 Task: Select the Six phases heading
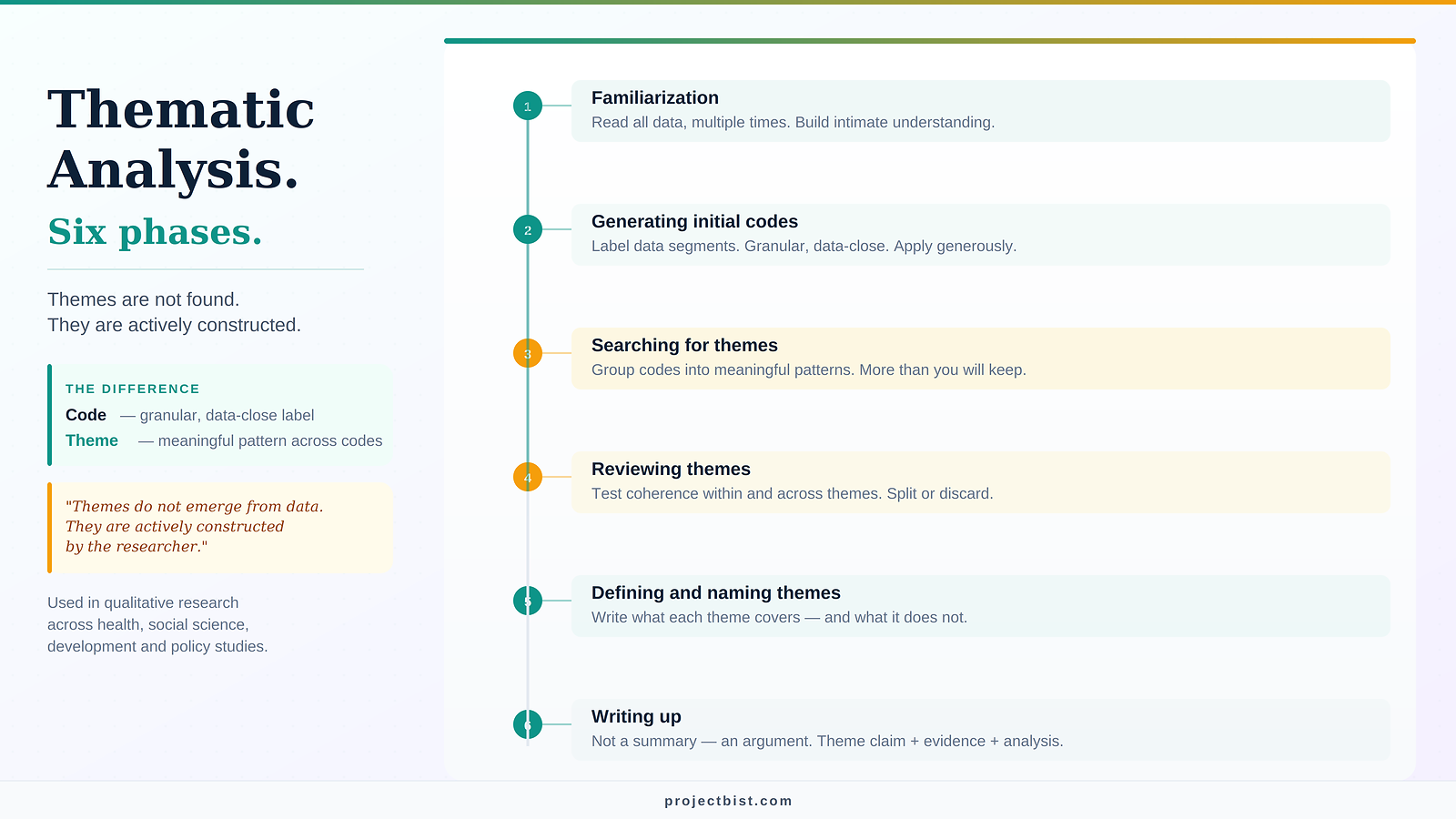pos(155,231)
